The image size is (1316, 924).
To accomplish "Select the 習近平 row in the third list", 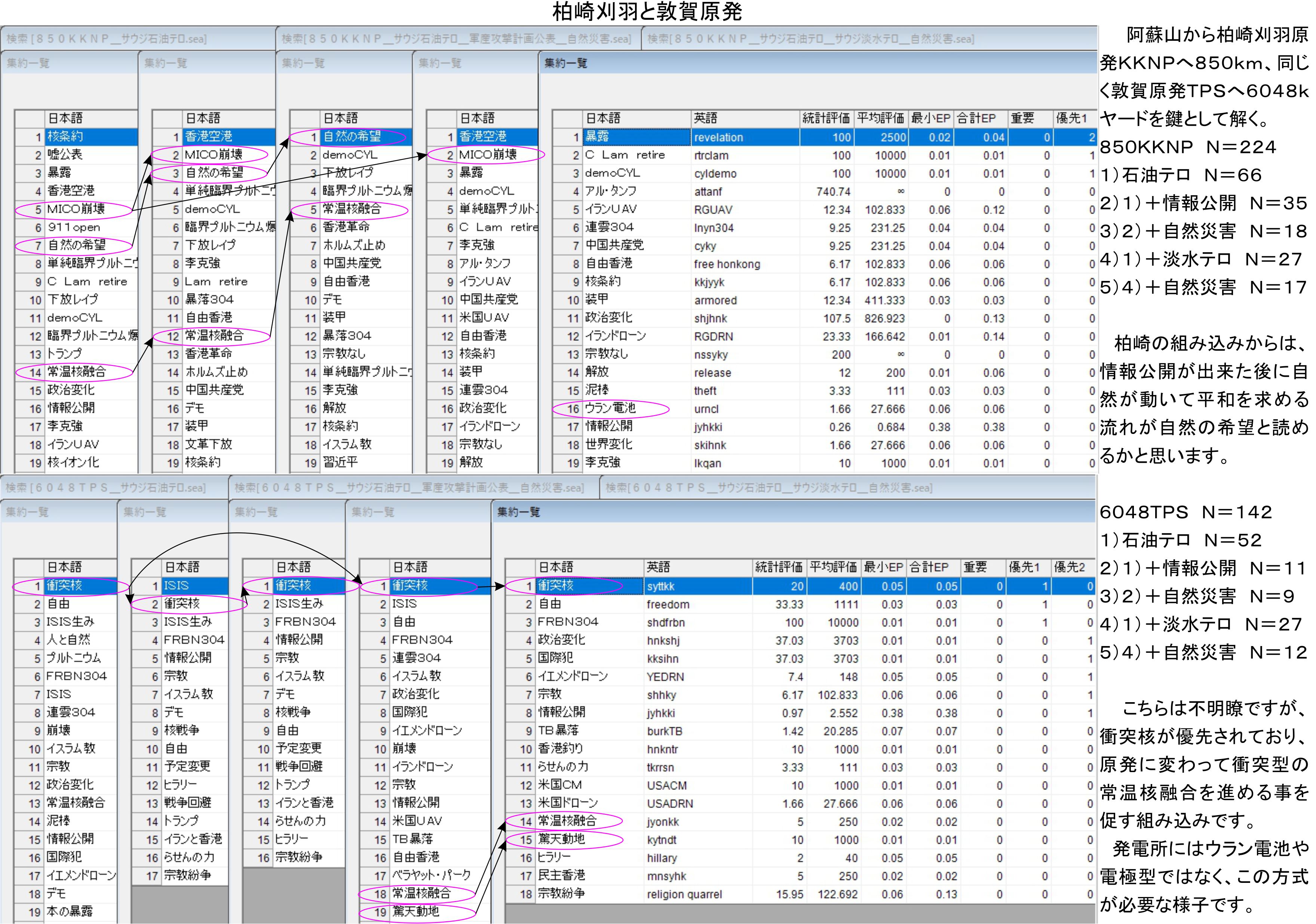I will coord(340,462).
